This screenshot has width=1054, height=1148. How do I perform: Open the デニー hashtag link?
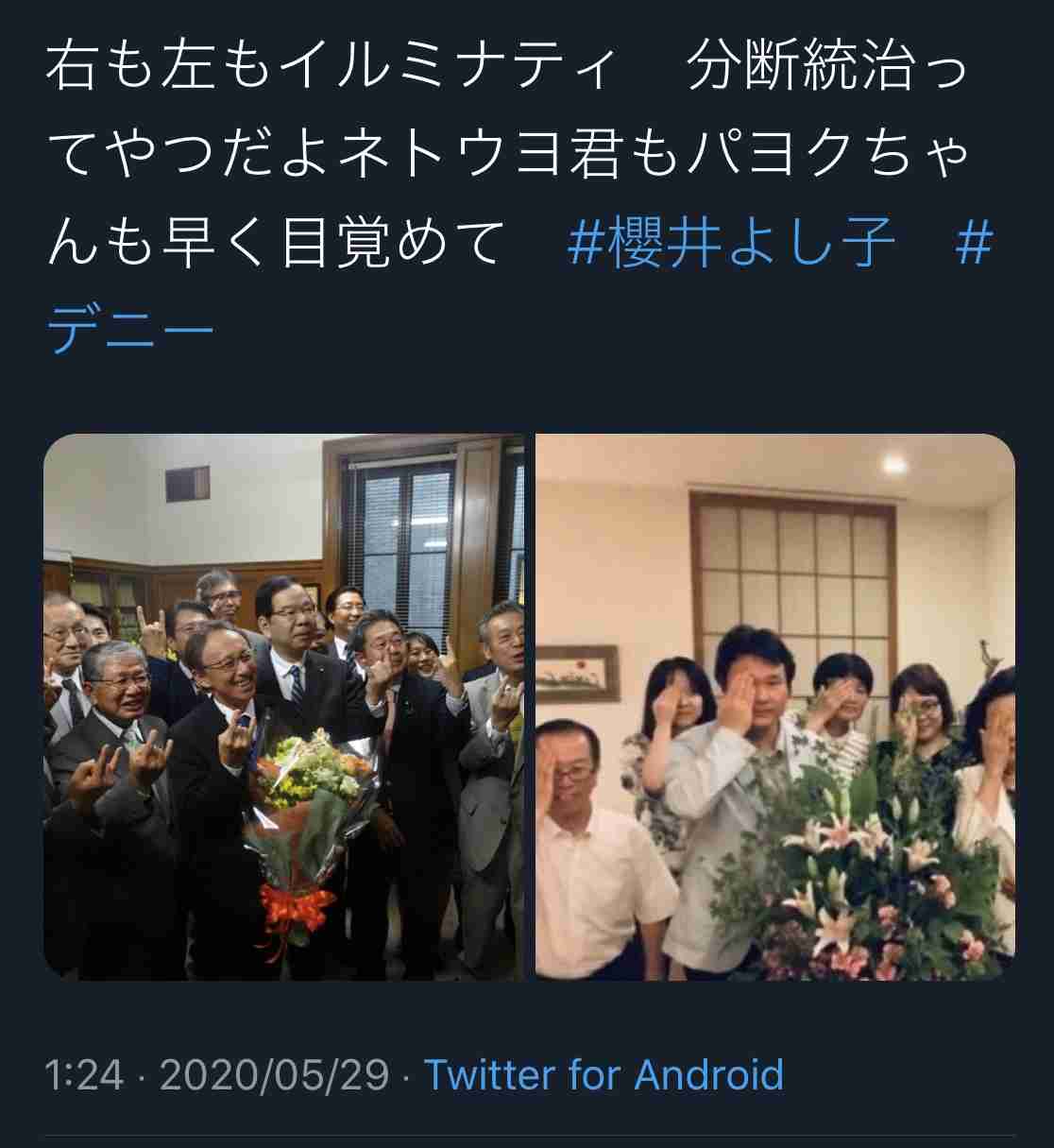(x=131, y=330)
